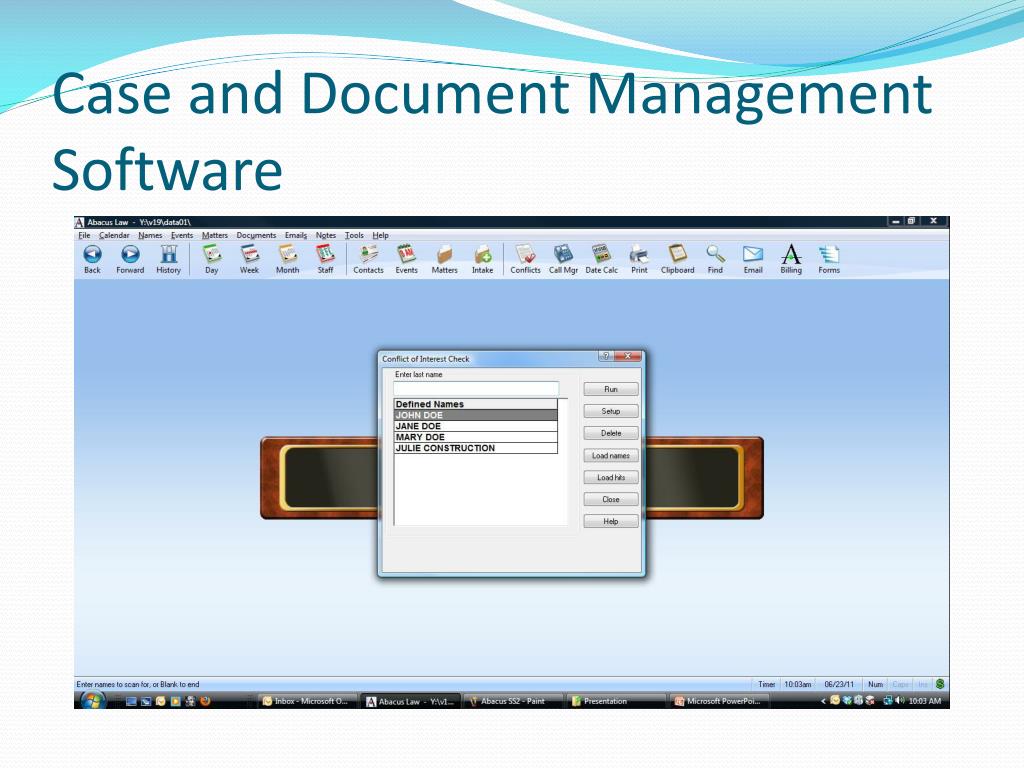Click the Timer status bar entry
1024x768 pixels.
tap(766, 684)
